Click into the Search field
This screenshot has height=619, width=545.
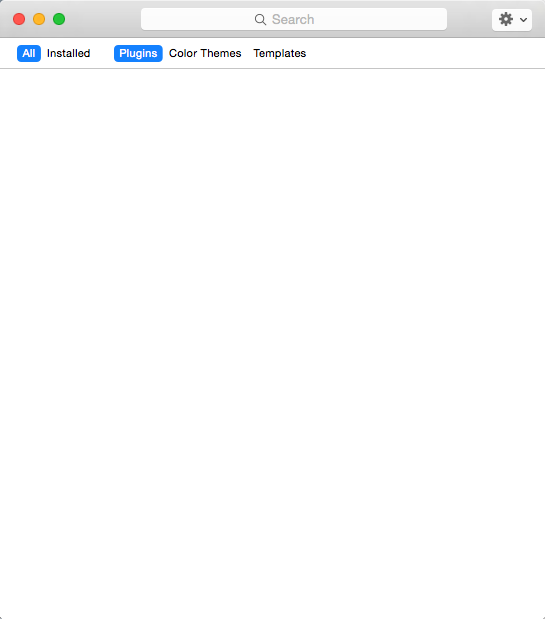[294, 19]
